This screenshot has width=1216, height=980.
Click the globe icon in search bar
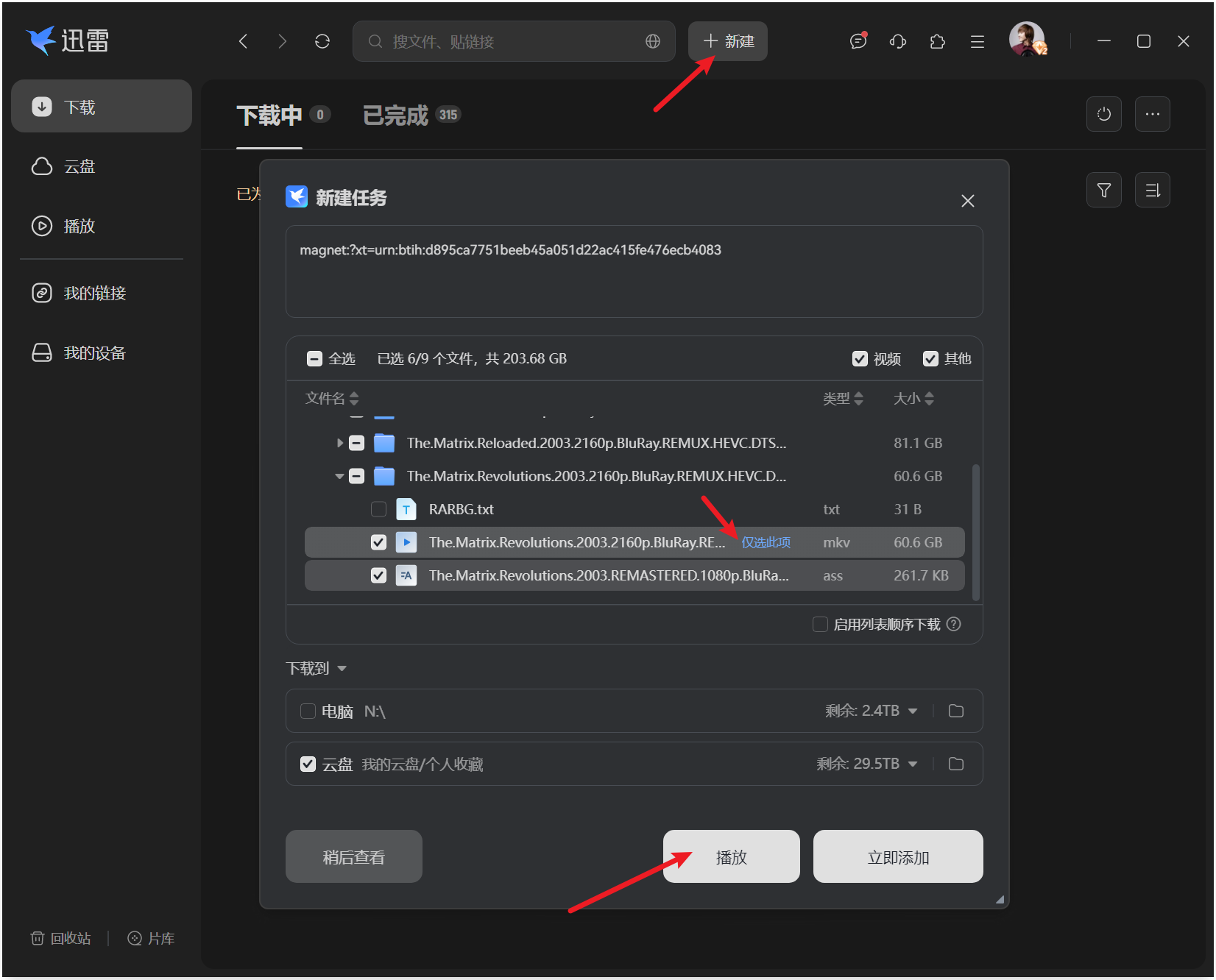[x=653, y=41]
